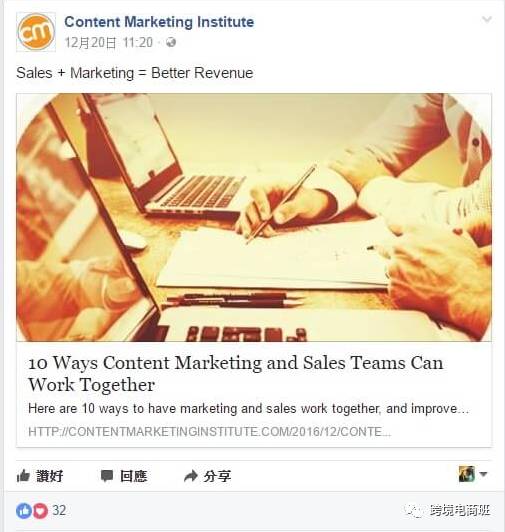Click the share arrow icon
This screenshot has height=532, width=505.
pyautogui.click(x=191, y=476)
